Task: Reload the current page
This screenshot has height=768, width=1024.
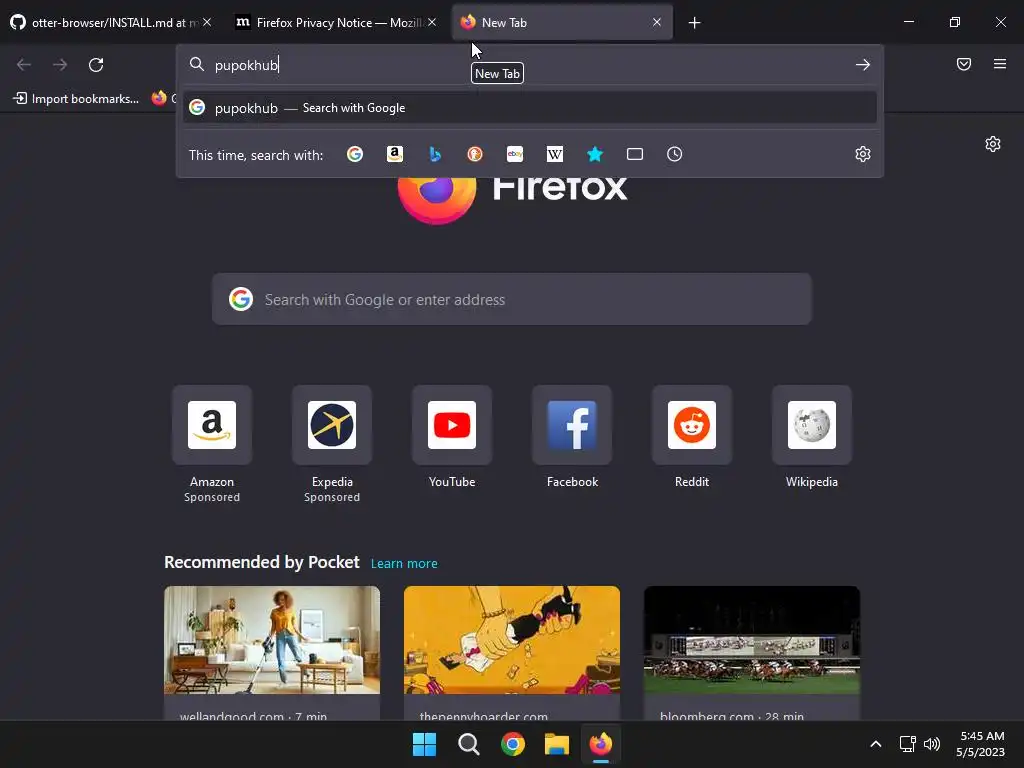Action: pyautogui.click(x=96, y=65)
